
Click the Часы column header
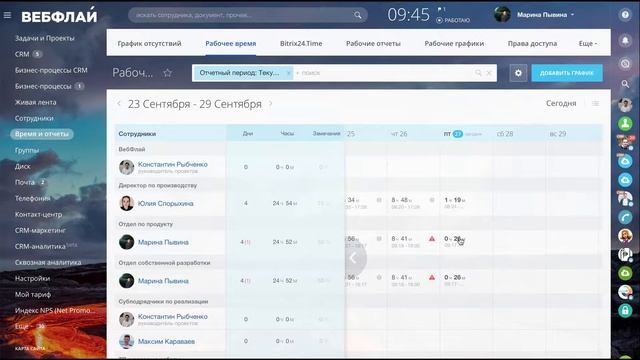coord(287,133)
